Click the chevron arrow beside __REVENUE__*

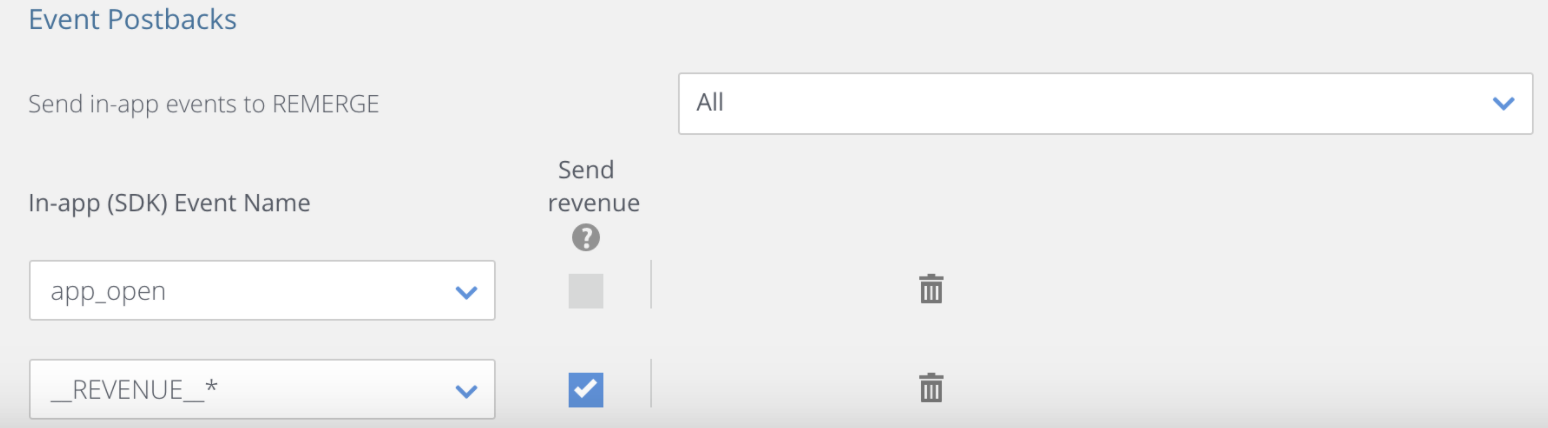[466, 390]
